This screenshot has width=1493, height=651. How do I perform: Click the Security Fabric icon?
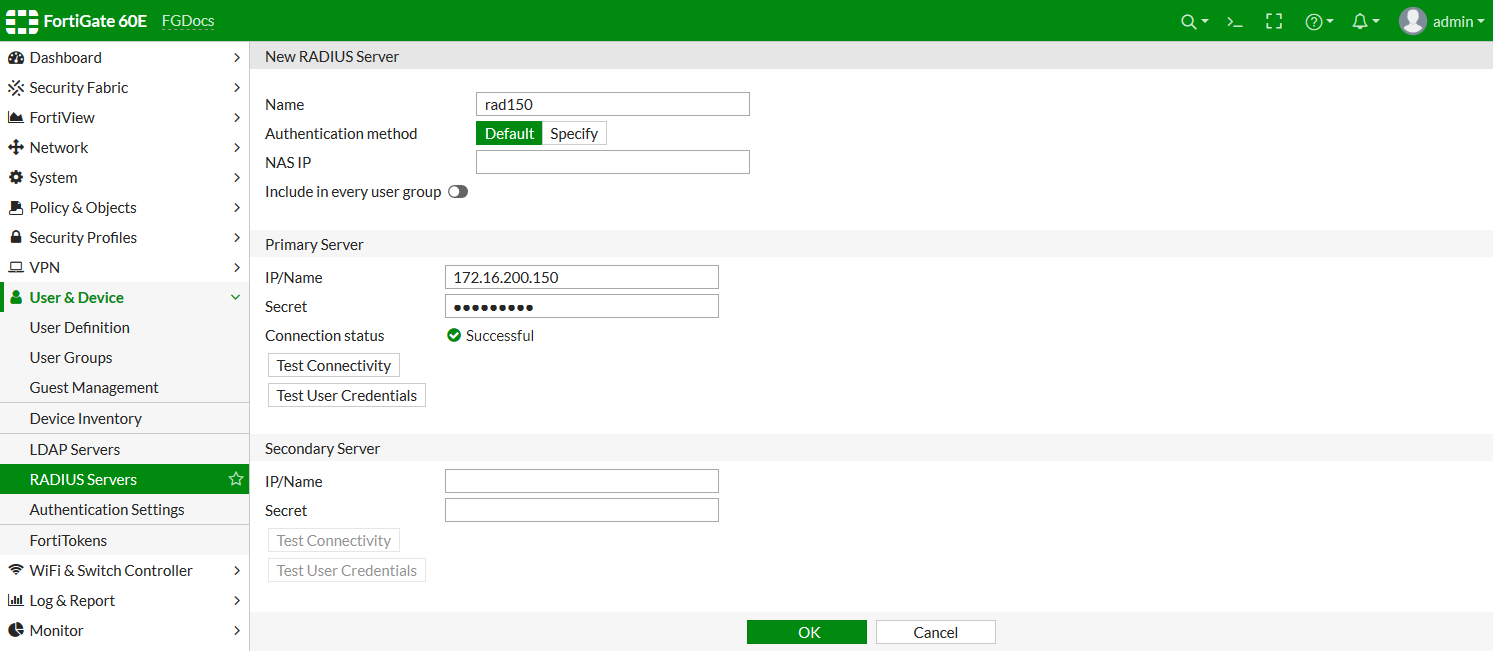point(15,88)
